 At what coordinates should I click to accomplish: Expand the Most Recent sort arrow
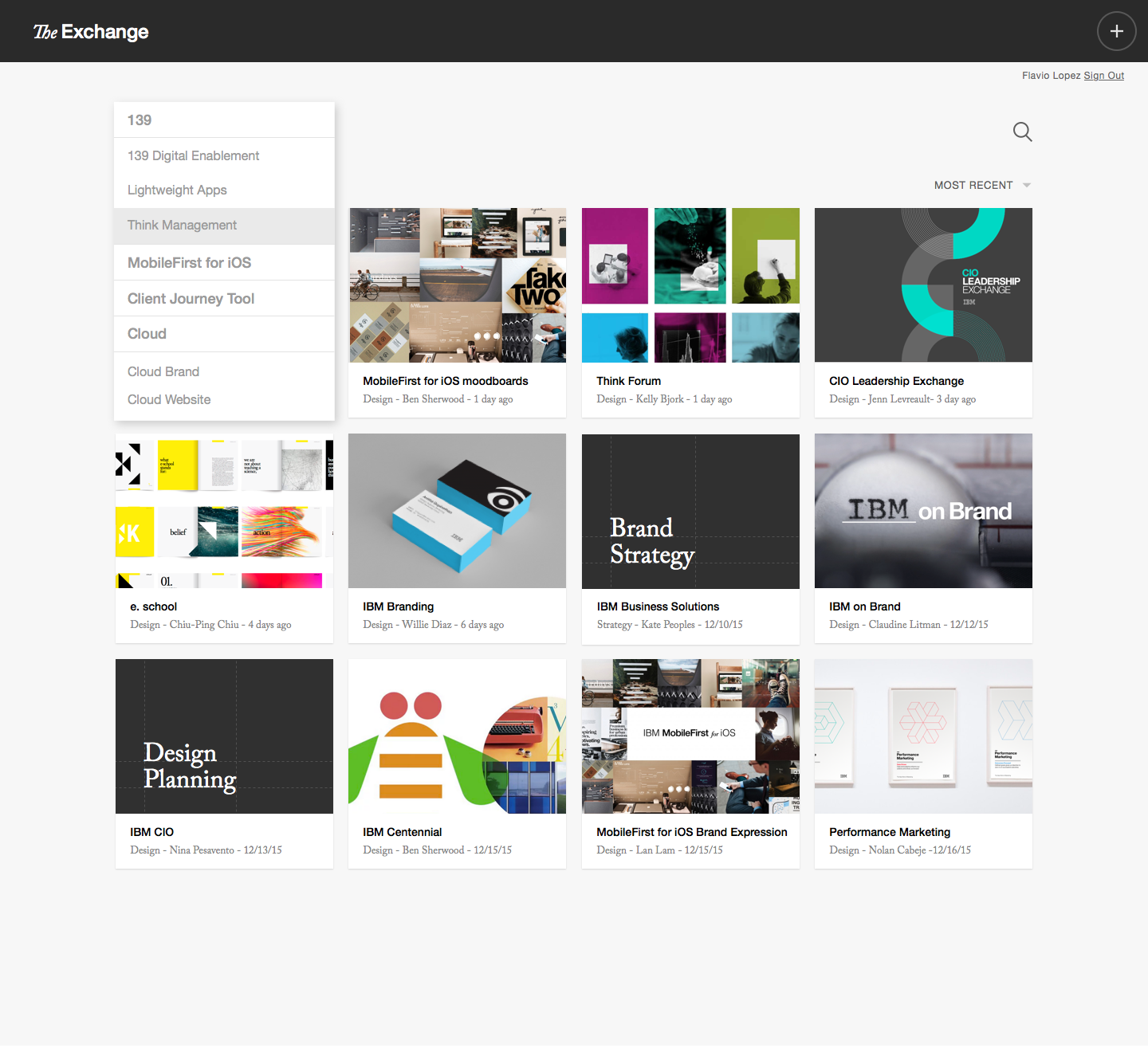click(x=1027, y=185)
